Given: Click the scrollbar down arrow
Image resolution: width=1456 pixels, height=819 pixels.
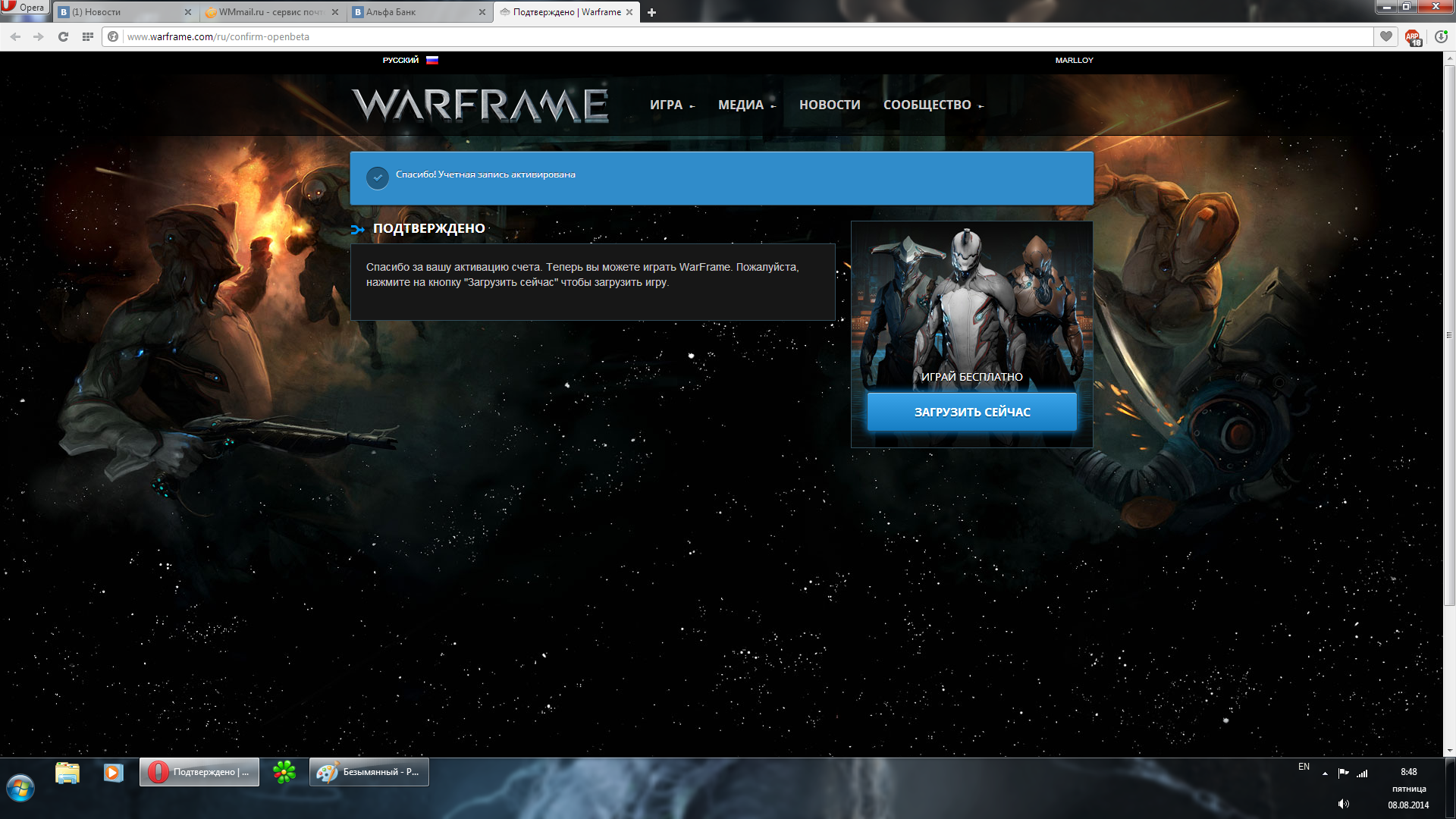Looking at the screenshot, I should pyautogui.click(x=1449, y=751).
